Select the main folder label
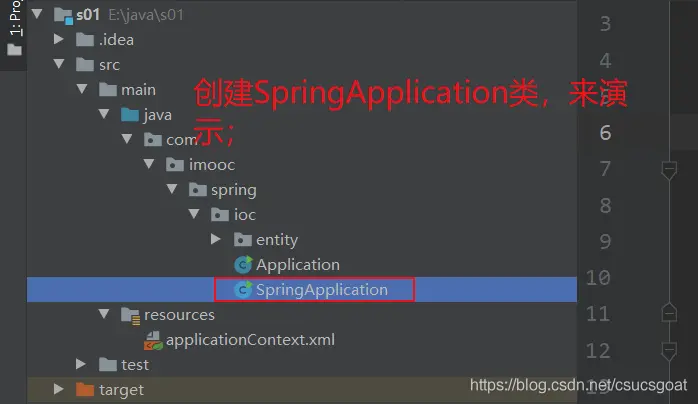Image resolution: width=698 pixels, height=404 pixels. click(138, 90)
